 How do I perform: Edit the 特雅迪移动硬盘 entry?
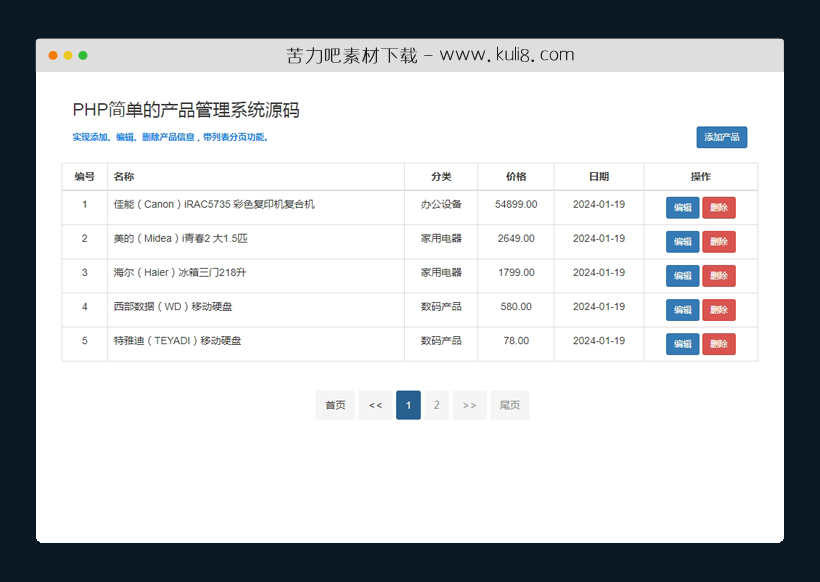point(681,343)
